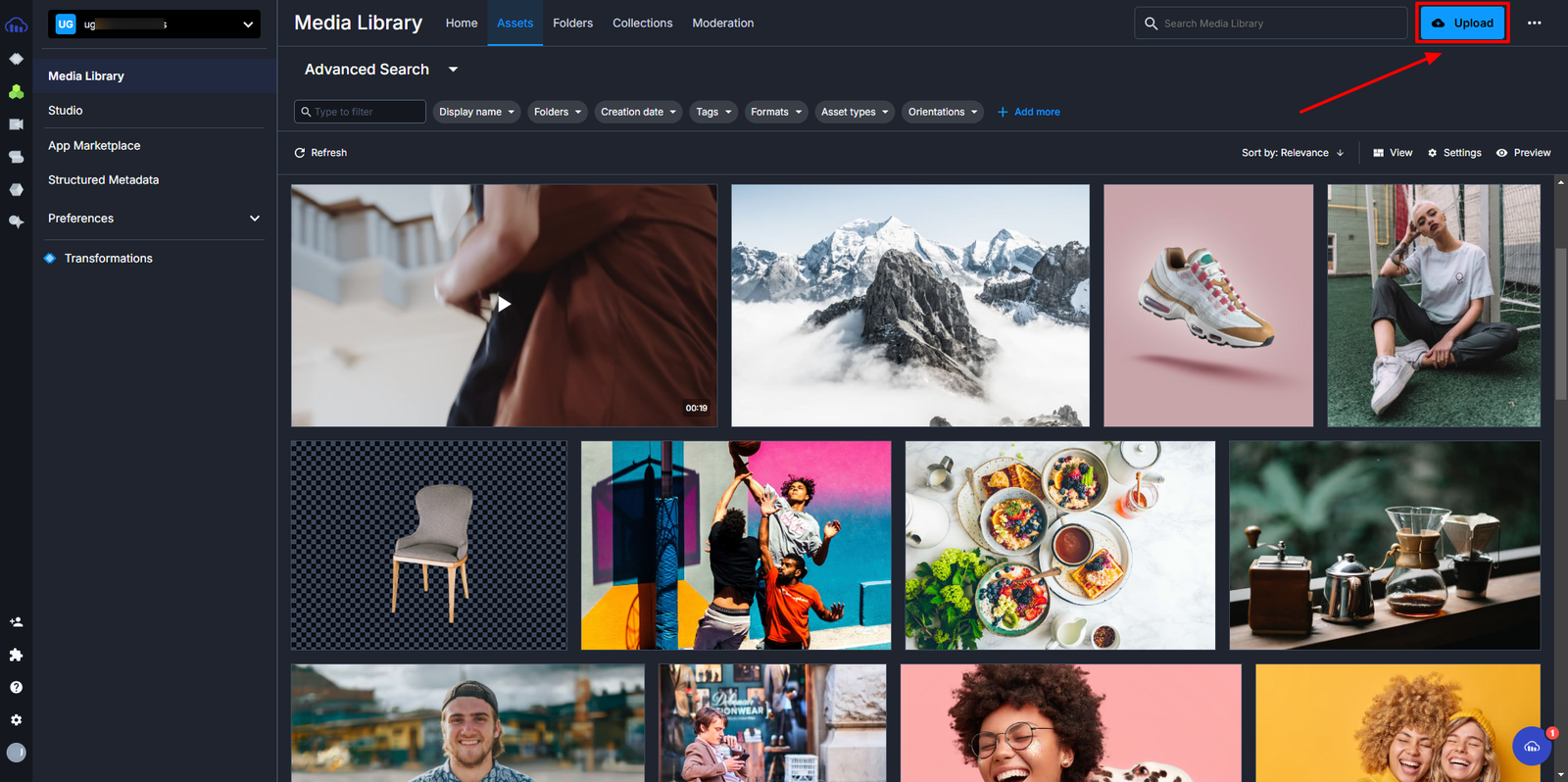Screen dimensions: 1568x782
Task: Open the stacked-cards product icon in left rail
Action: pos(16,157)
